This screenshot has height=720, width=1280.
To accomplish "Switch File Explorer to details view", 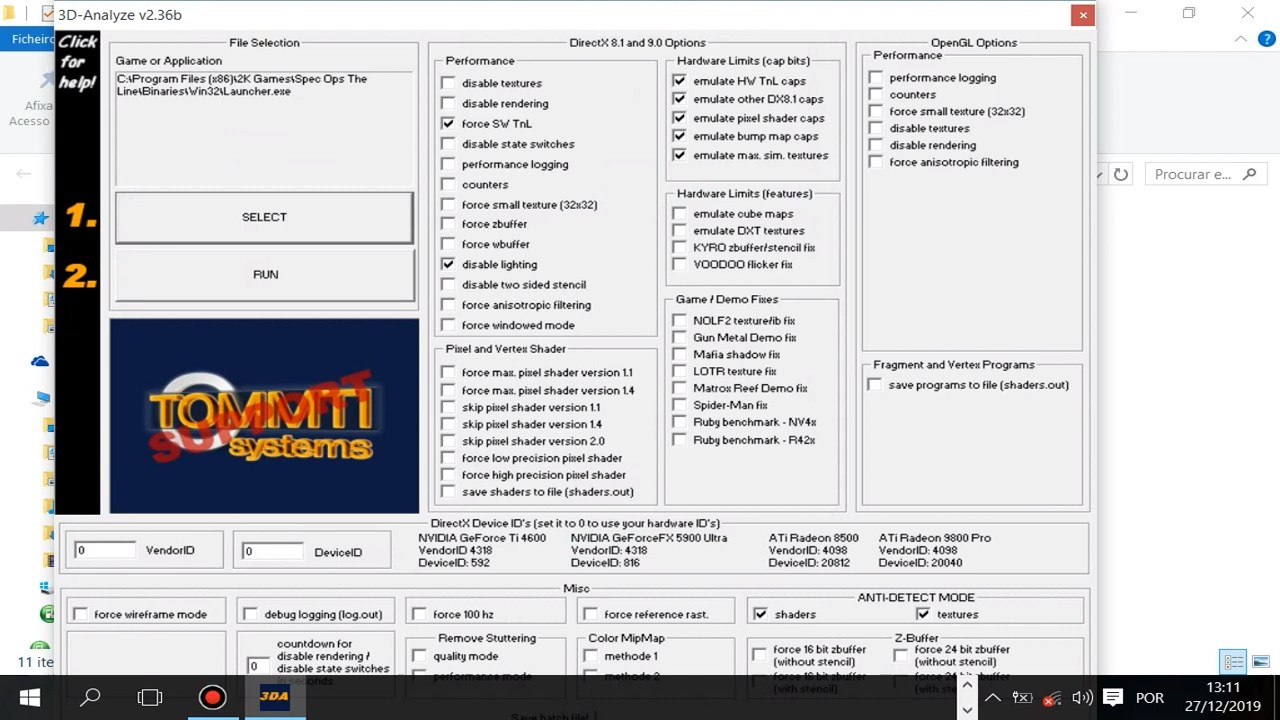I will [1234, 662].
